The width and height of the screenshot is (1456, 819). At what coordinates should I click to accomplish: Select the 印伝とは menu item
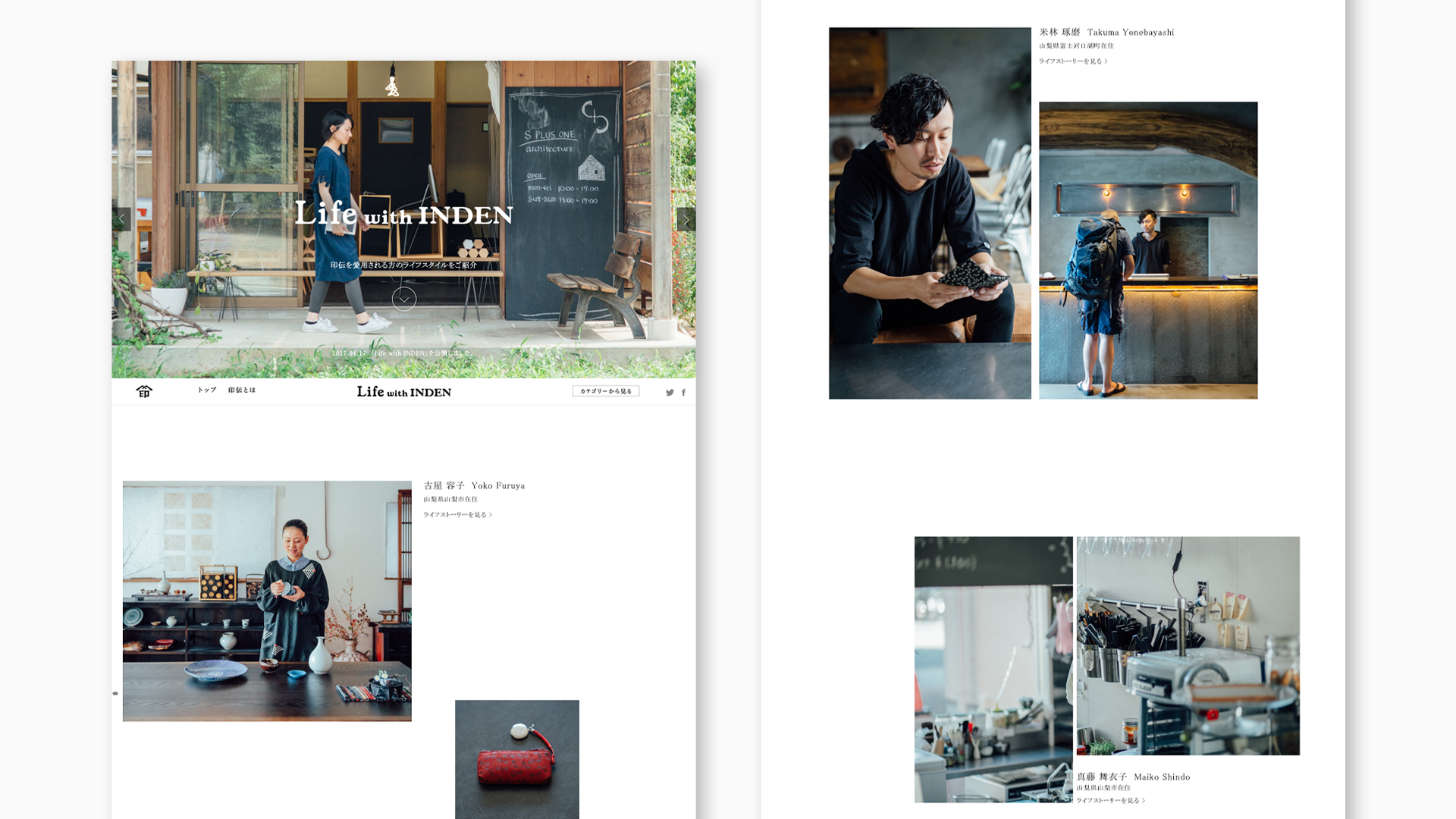point(242,390)
